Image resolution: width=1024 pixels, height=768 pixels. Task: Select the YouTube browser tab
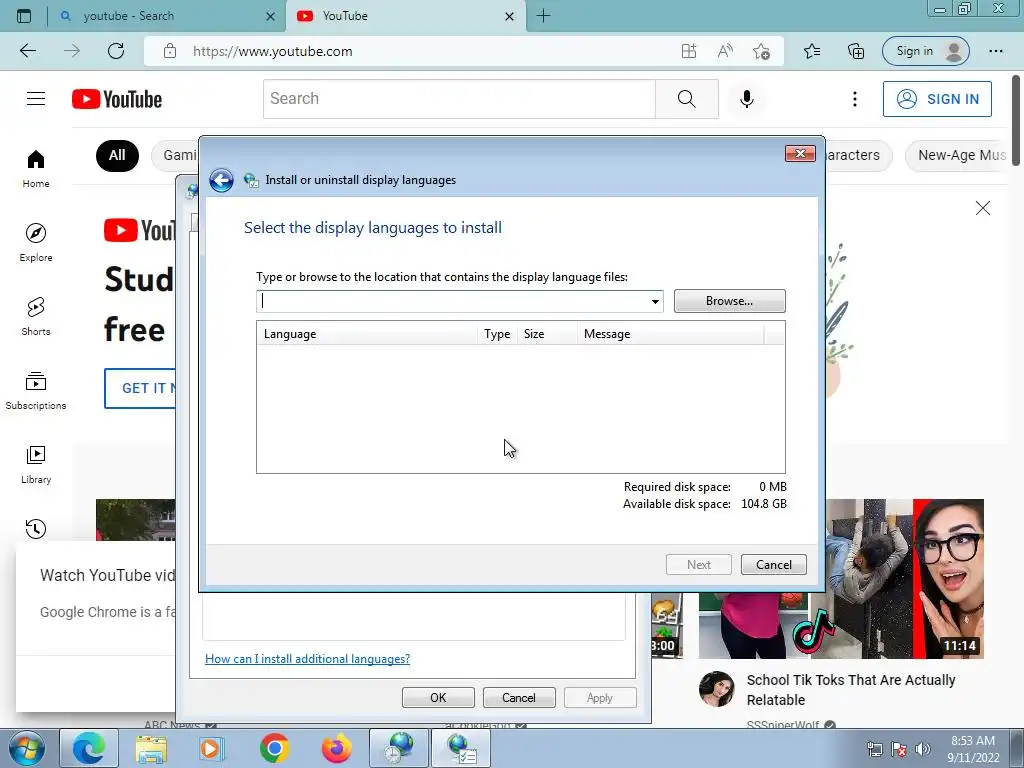[405, 16]
